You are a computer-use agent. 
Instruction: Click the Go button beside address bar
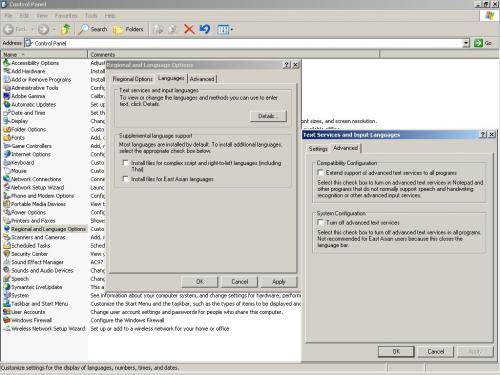click(483, 43)
